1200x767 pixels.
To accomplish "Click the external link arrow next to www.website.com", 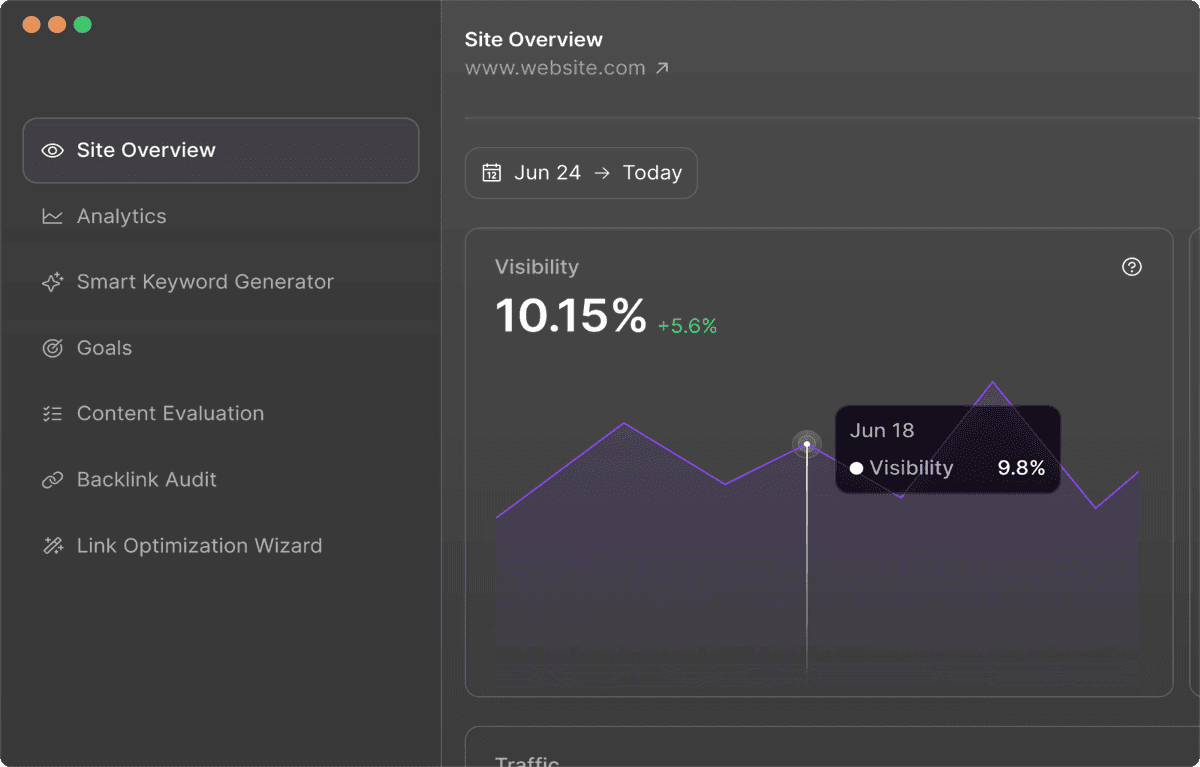I will [x=662, y=69].
